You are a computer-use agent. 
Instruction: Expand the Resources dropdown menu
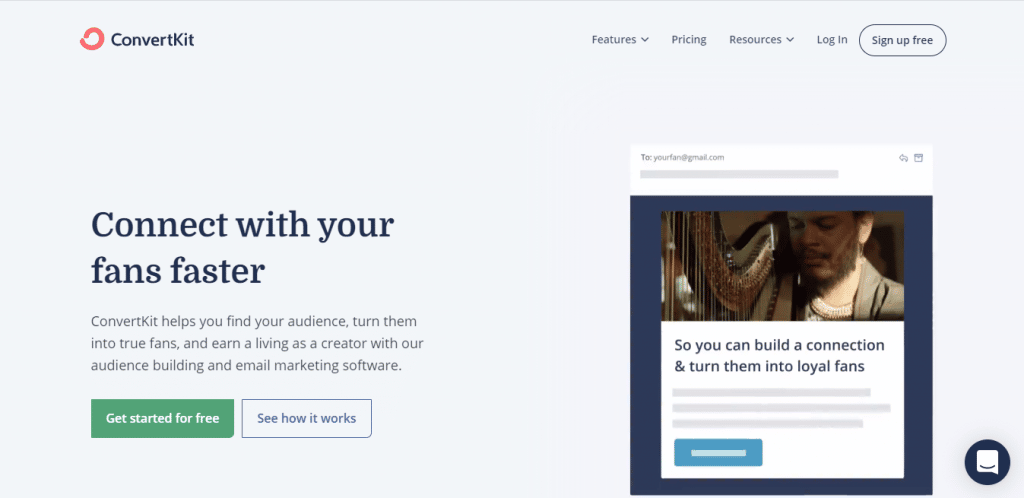coord(761,40)
